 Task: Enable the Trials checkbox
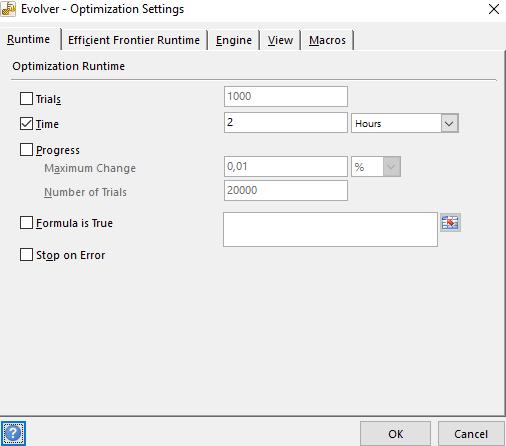point(26,99)
